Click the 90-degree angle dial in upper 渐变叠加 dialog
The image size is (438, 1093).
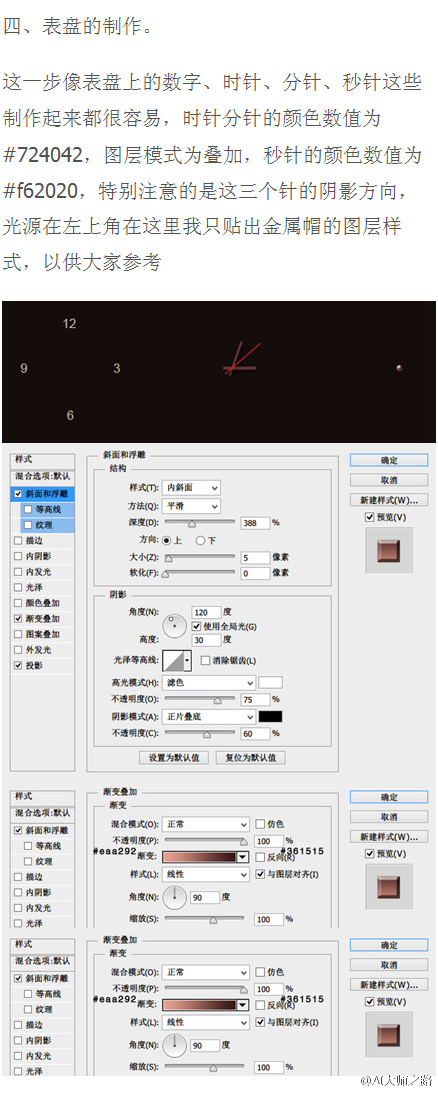[x=174, y=896]
